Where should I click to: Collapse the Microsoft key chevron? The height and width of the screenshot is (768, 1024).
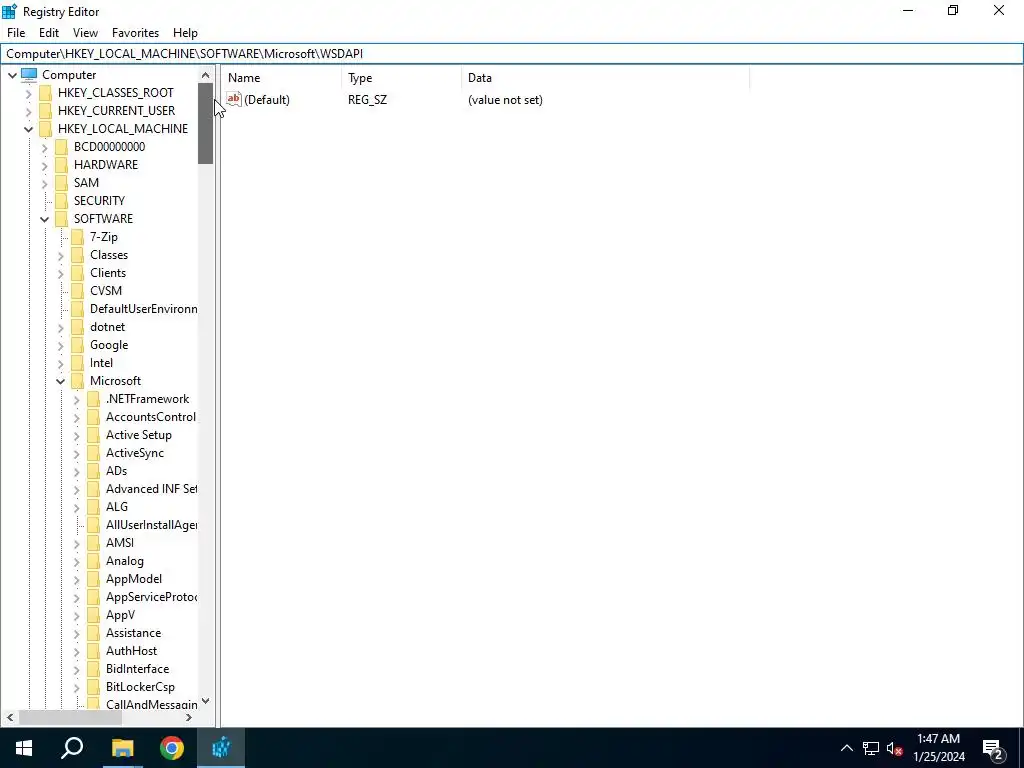[x=61, y=381]
